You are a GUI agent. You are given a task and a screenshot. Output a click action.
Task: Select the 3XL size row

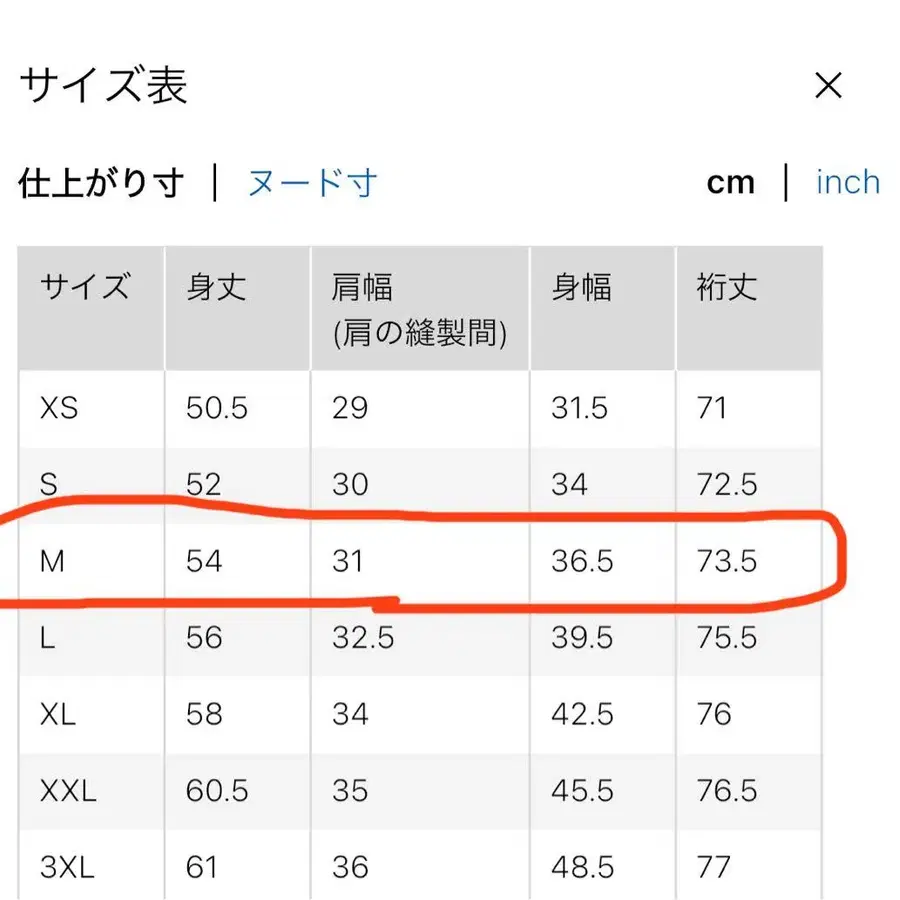(62, 866)
